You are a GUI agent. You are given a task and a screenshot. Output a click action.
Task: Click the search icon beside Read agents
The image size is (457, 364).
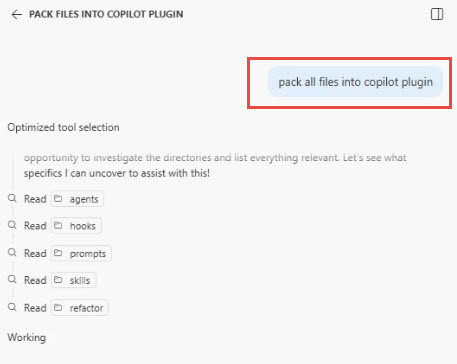coord(12,198)
